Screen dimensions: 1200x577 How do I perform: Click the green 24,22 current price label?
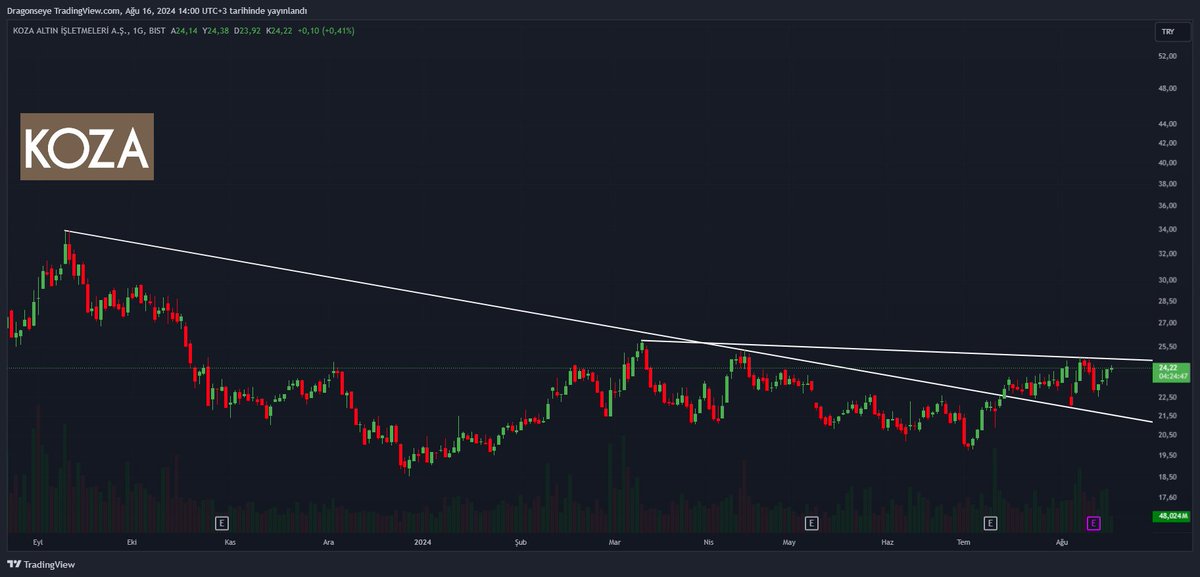coord(1169,373)
